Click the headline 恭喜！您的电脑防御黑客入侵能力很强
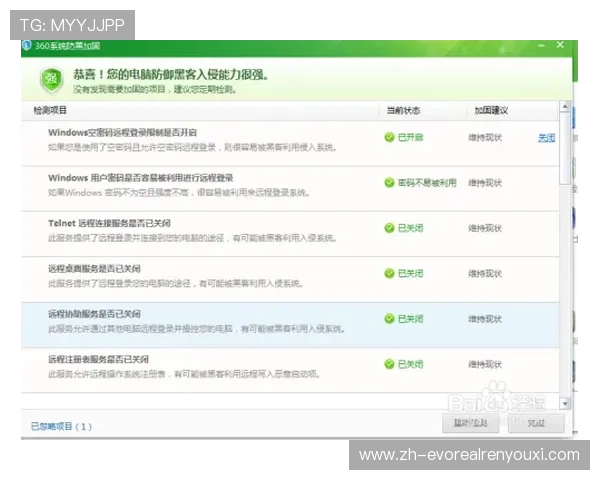 (171, 74)
